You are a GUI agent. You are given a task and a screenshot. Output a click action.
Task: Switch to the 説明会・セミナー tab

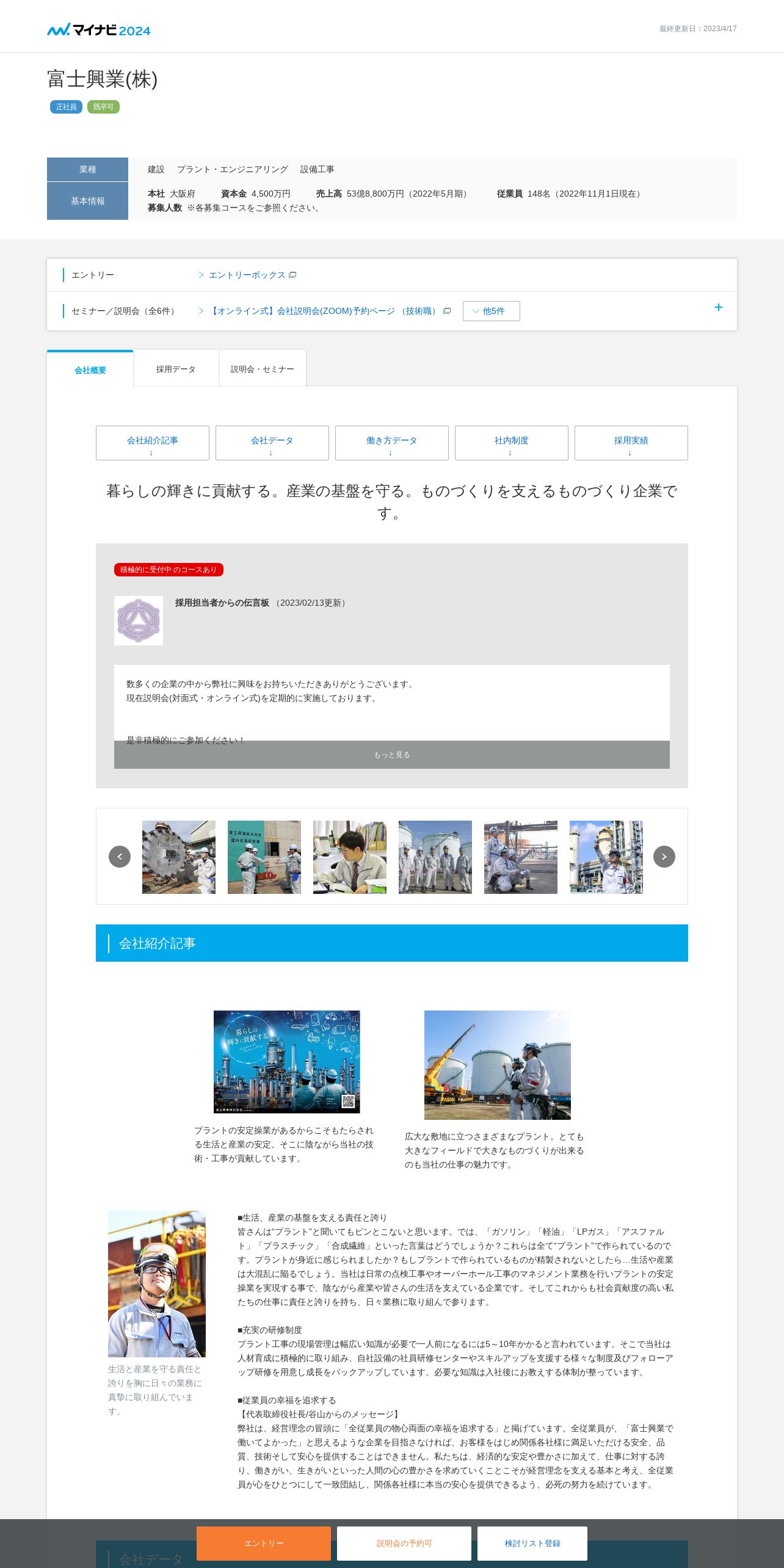(263, 369)
